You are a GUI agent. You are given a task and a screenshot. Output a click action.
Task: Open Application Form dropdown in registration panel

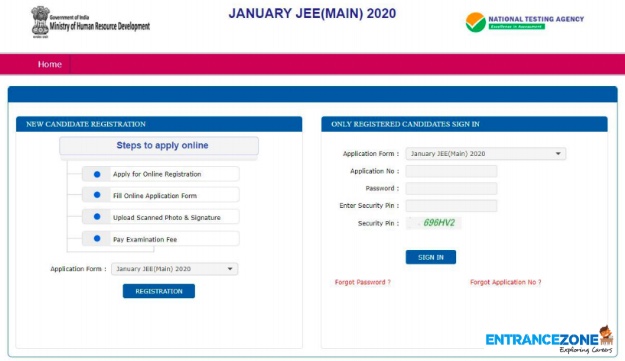pyautogui.click(x=175, y=269)
